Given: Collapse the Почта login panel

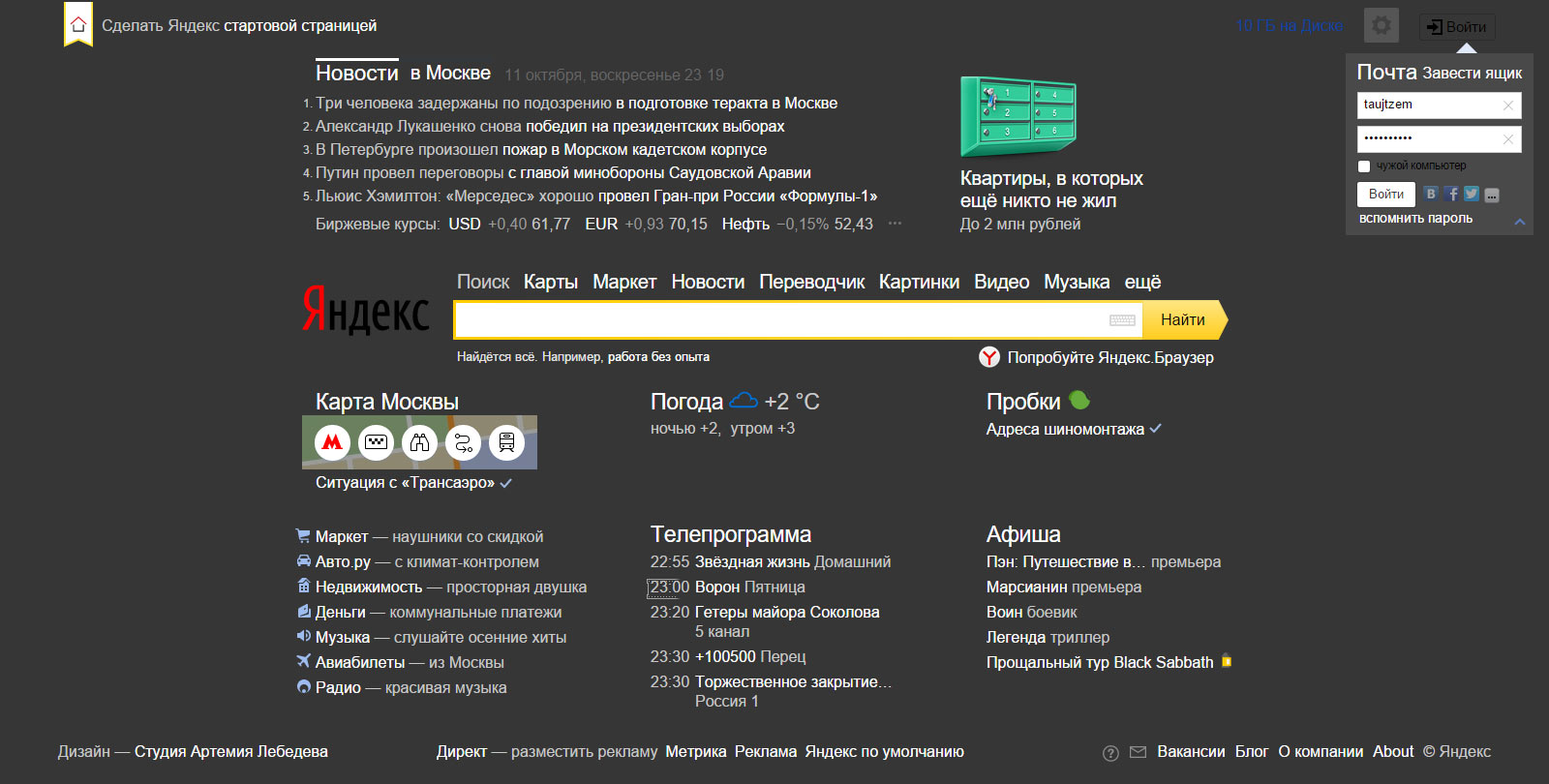Looking at the screenshot, I should [1519, 222].
